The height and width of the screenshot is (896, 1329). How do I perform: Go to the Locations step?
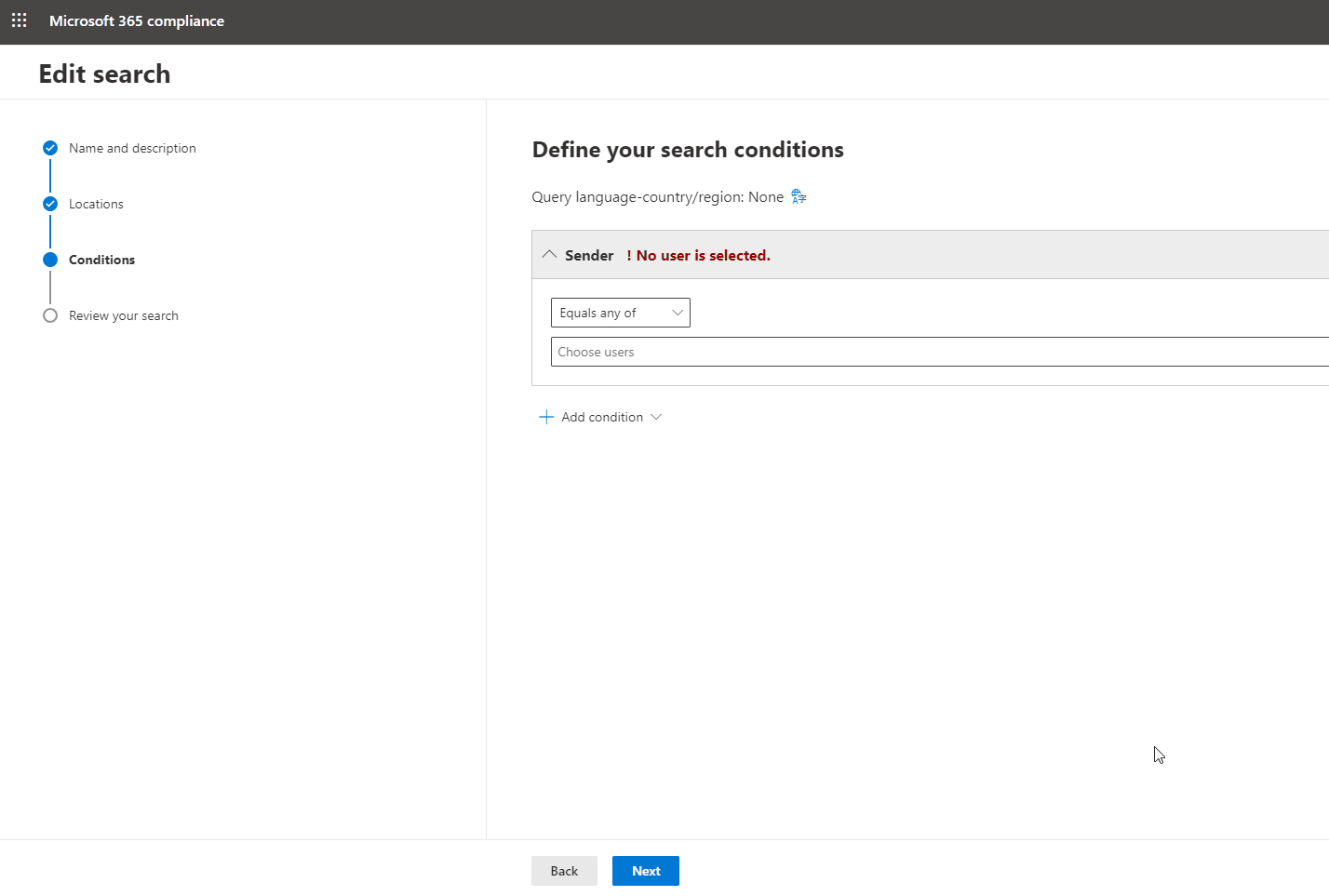click(x=96, y=204)
